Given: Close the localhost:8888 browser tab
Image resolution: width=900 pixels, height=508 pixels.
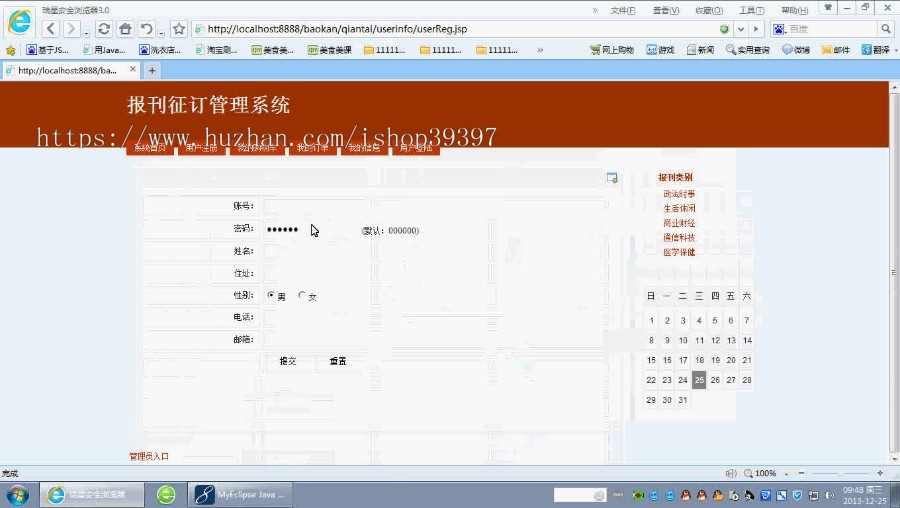Looking at the screenshot, I should (x=133, y=69).
